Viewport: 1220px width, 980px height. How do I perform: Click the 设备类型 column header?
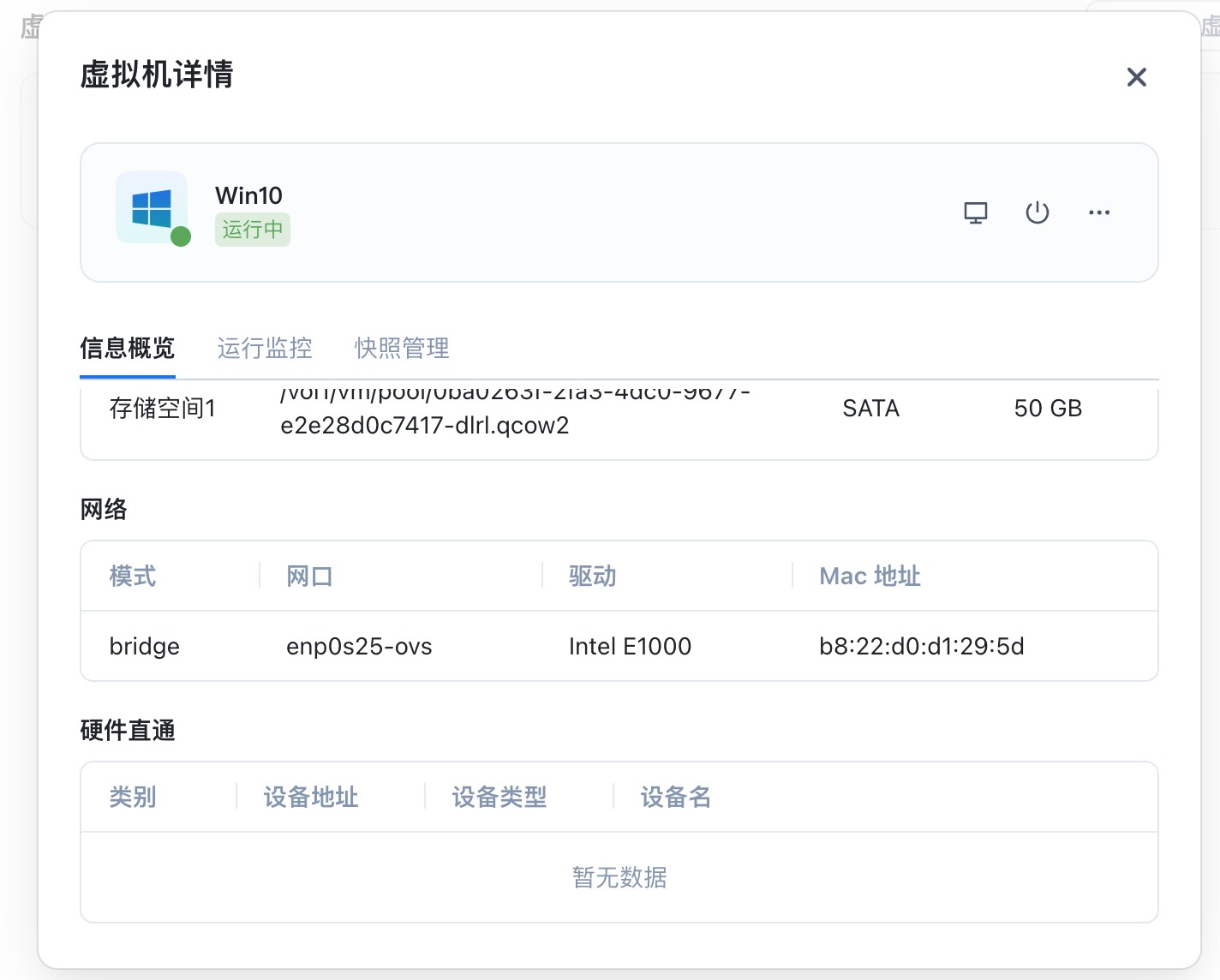coord(499,797)
